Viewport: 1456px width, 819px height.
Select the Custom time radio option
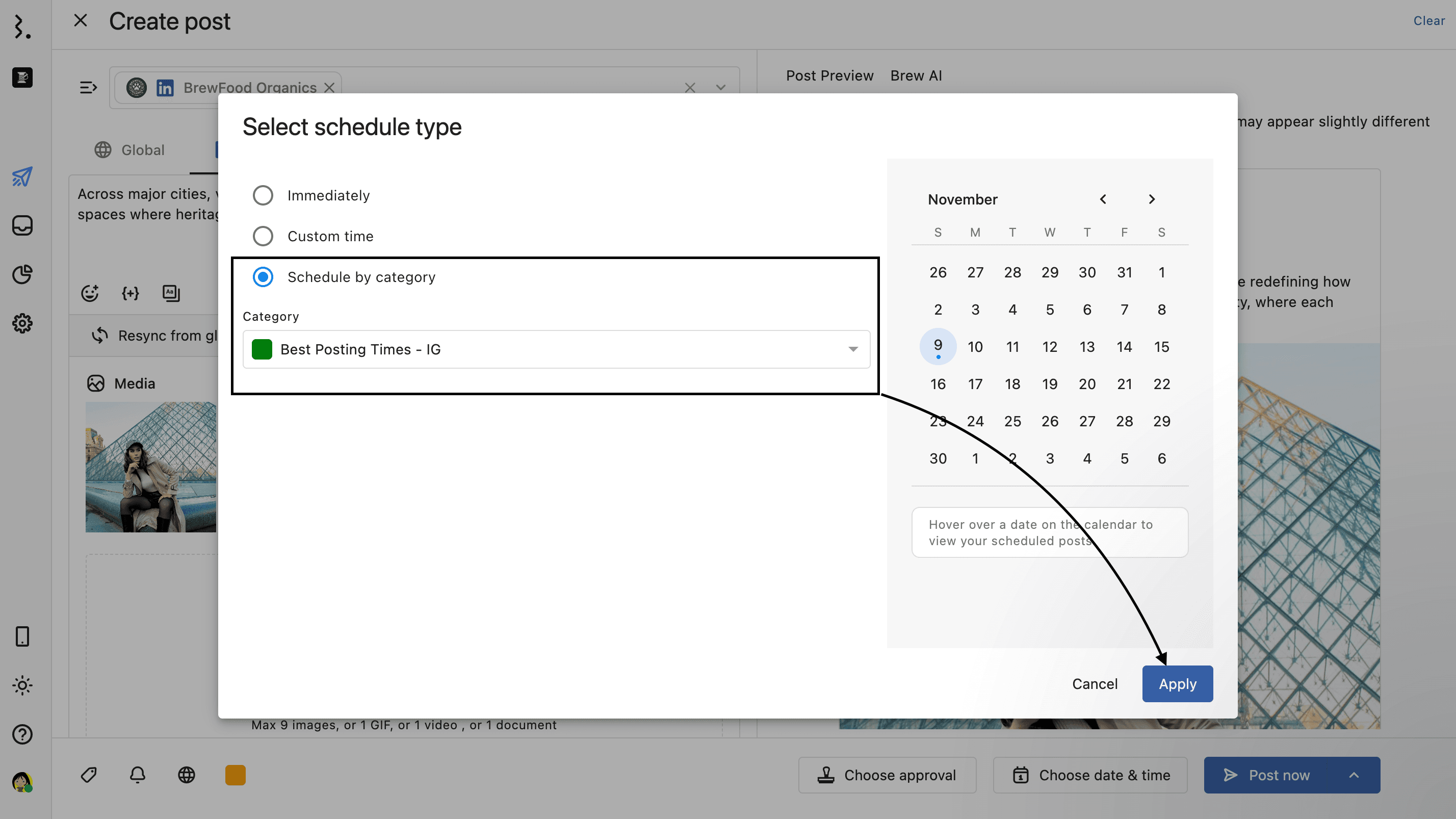point(263,236)
